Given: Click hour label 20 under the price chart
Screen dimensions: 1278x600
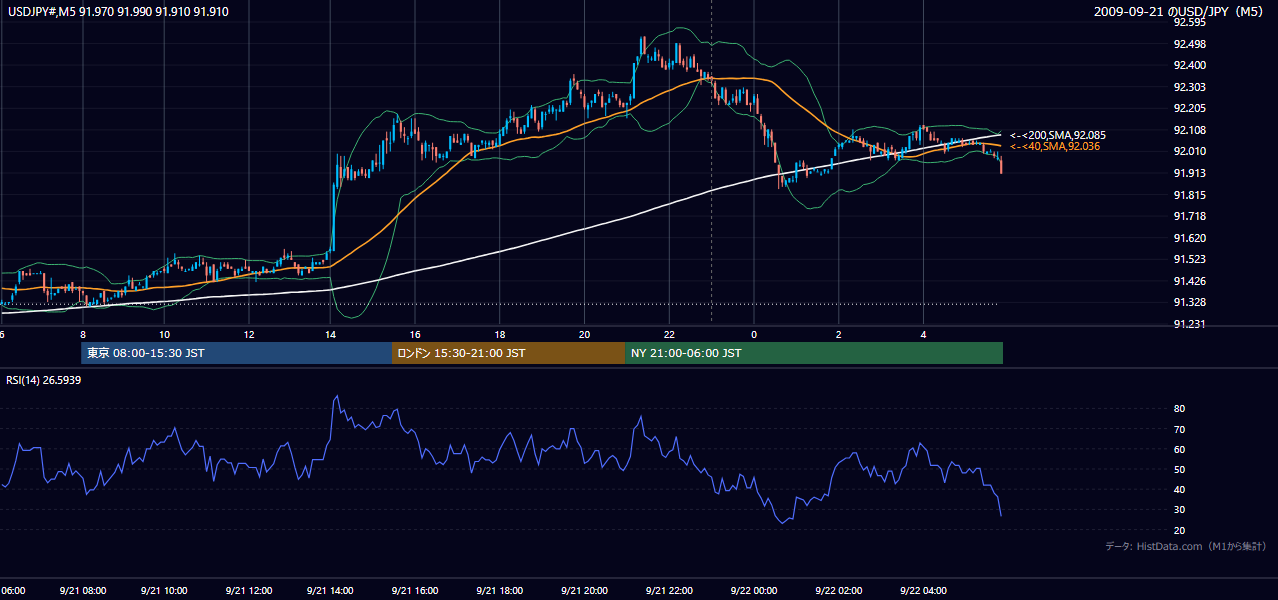Looking at the screenshot, I should coord(585,335).
